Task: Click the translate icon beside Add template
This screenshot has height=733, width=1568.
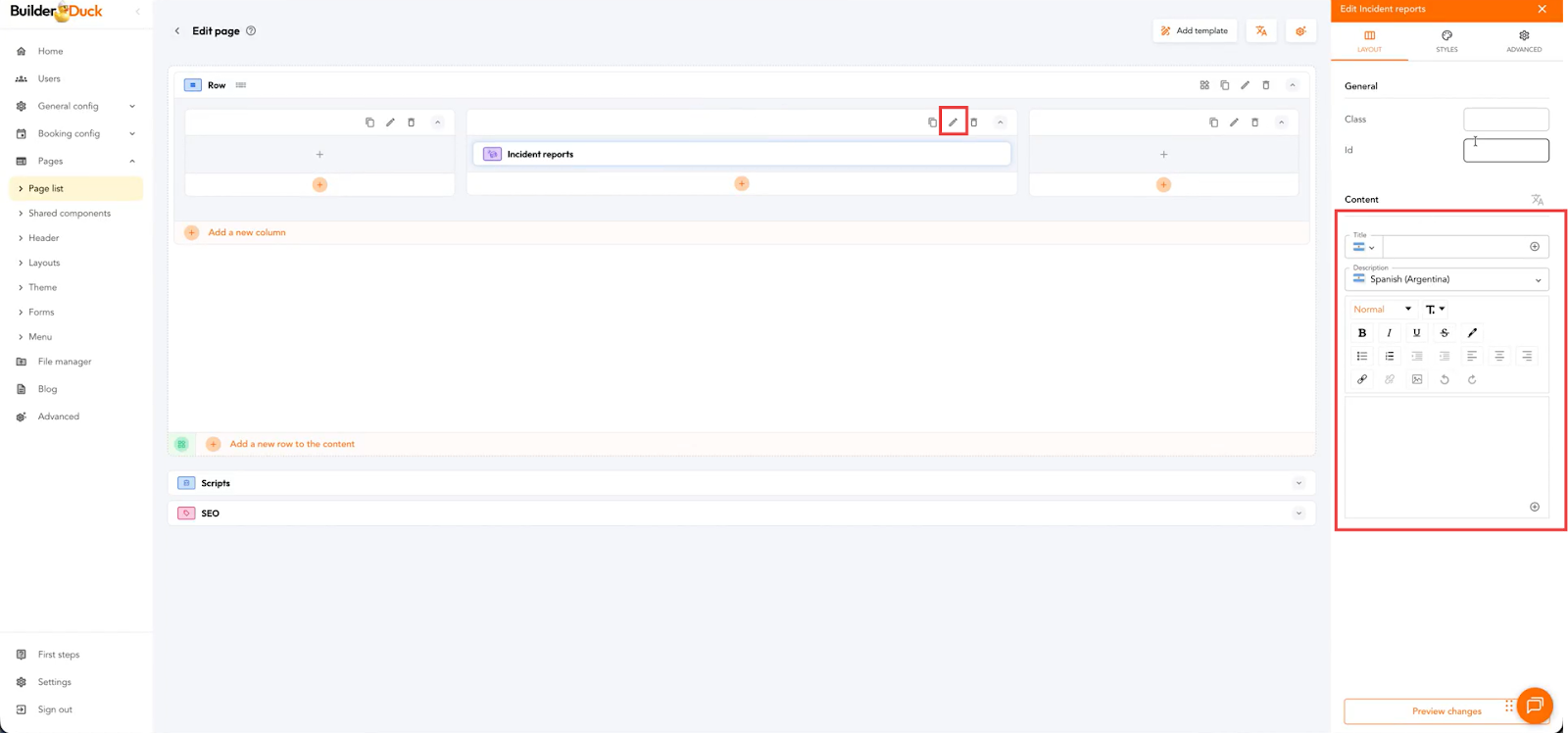Action: [1261, 31]
